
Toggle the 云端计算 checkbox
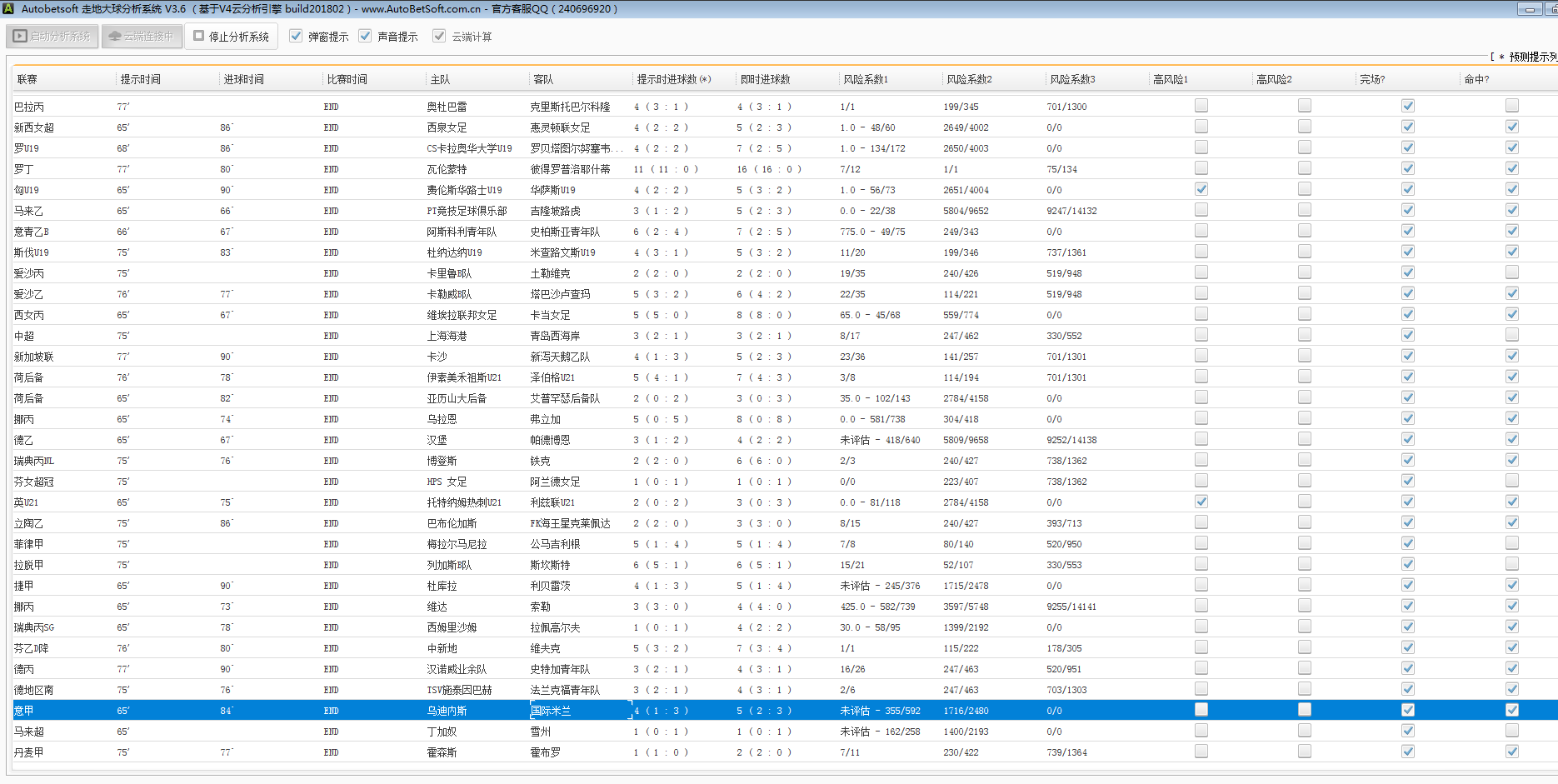coord(439,37)
